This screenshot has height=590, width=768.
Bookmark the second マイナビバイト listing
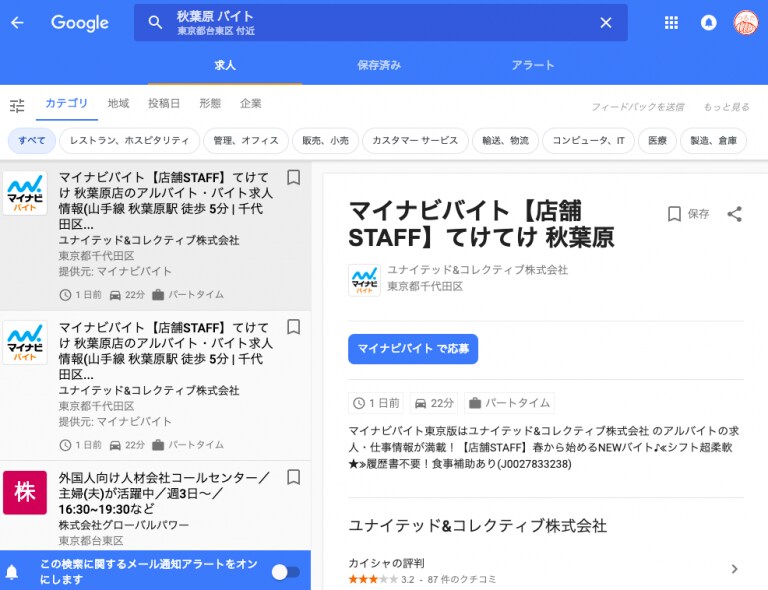pos(293,327)
